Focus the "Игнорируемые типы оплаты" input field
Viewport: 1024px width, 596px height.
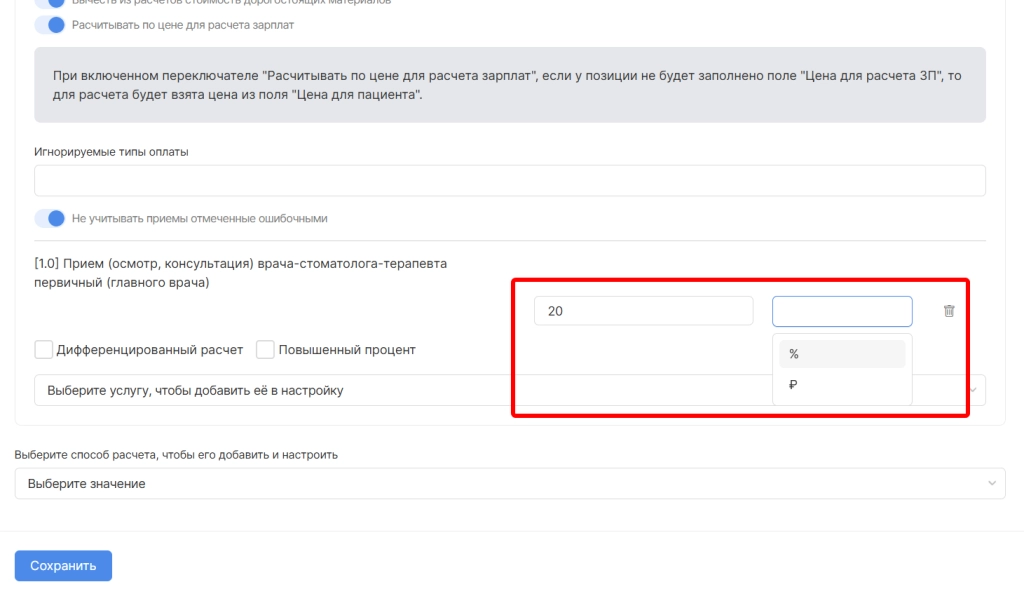[x=509, y=181]
